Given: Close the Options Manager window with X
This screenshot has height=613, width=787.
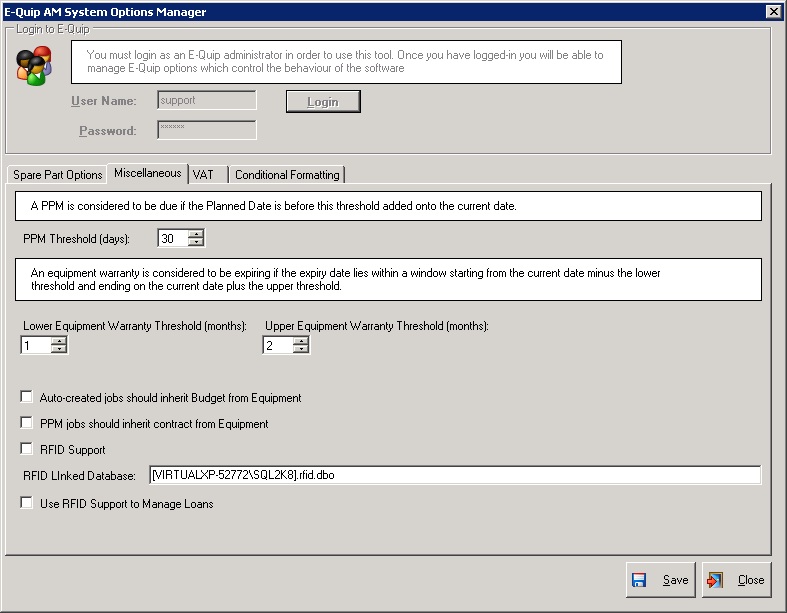Looking at the screenshot, I should point(774,12).
